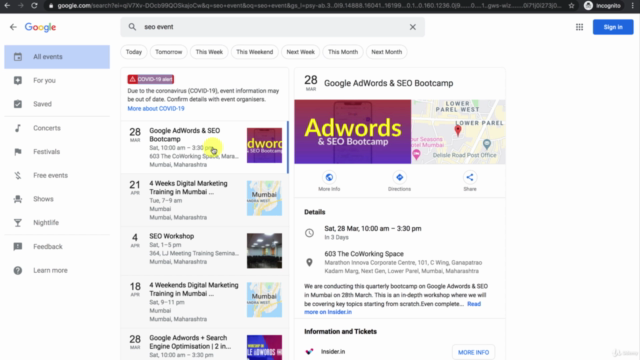The width and height of the screenshot is (640, 360).
Task: Click MORE INFO button for Insider.in
Action: point(473,352)
